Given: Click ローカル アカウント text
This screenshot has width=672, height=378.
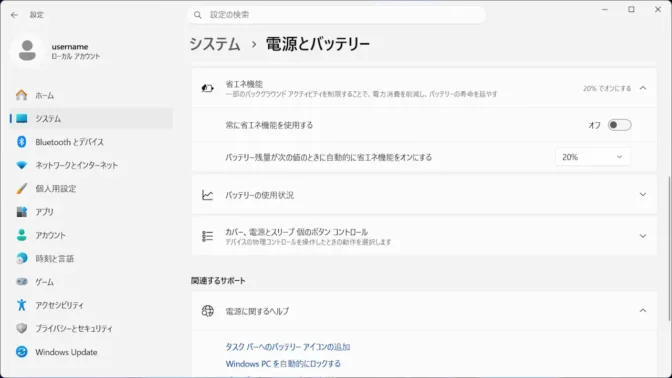Looking at the screenshot, I should click(76, 57).
